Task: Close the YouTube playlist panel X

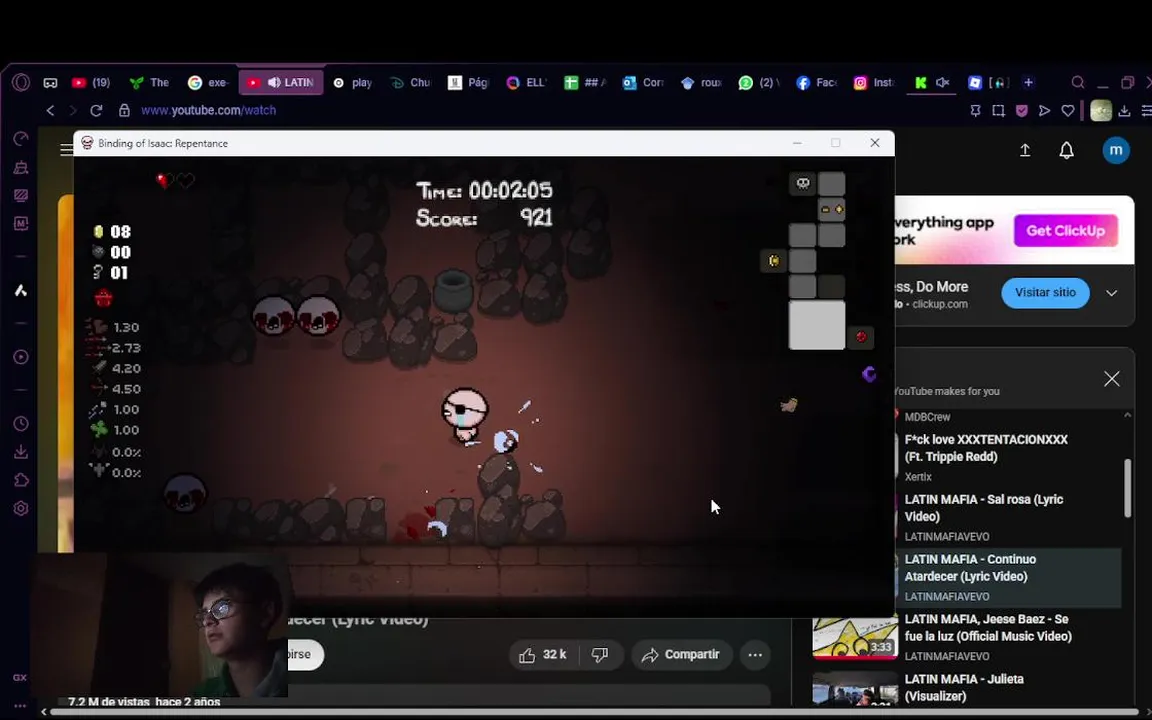Action: 1112,378
